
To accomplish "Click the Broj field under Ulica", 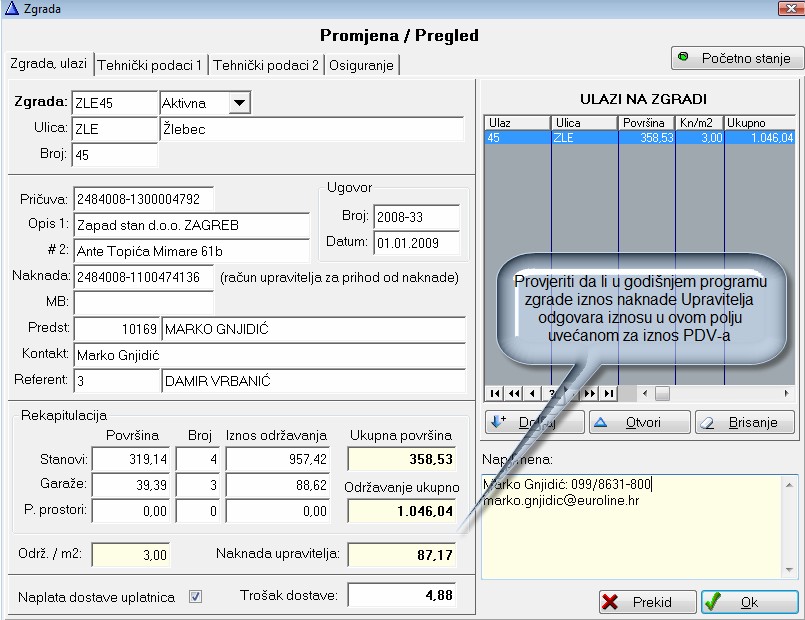I will [x=114, y=154].
